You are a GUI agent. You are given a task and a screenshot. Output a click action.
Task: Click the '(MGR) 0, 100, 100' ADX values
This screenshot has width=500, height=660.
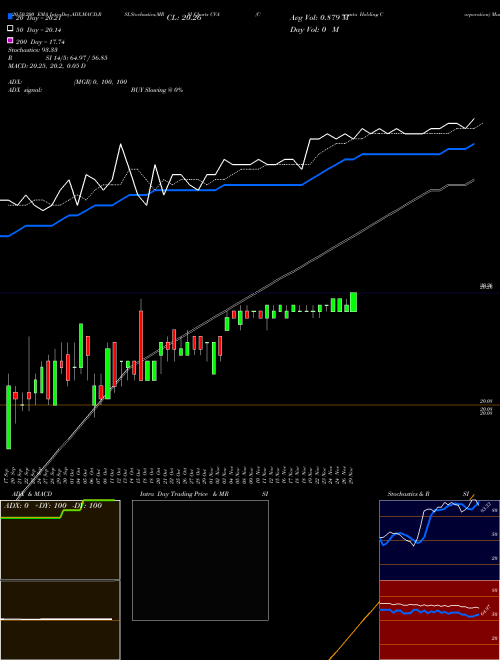click(100, 82)
